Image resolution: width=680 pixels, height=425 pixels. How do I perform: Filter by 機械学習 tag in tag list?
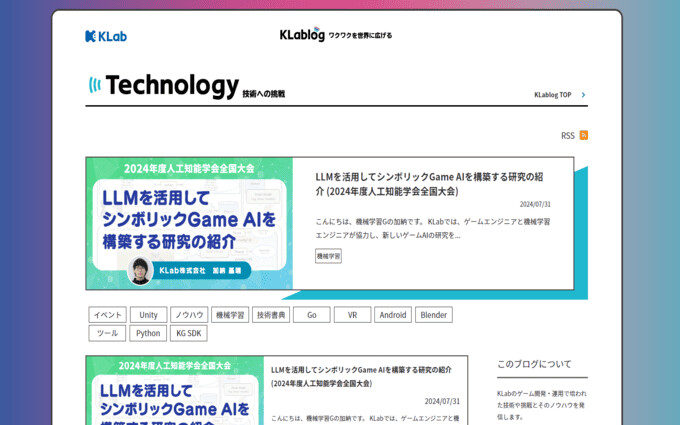coord(230,315)
